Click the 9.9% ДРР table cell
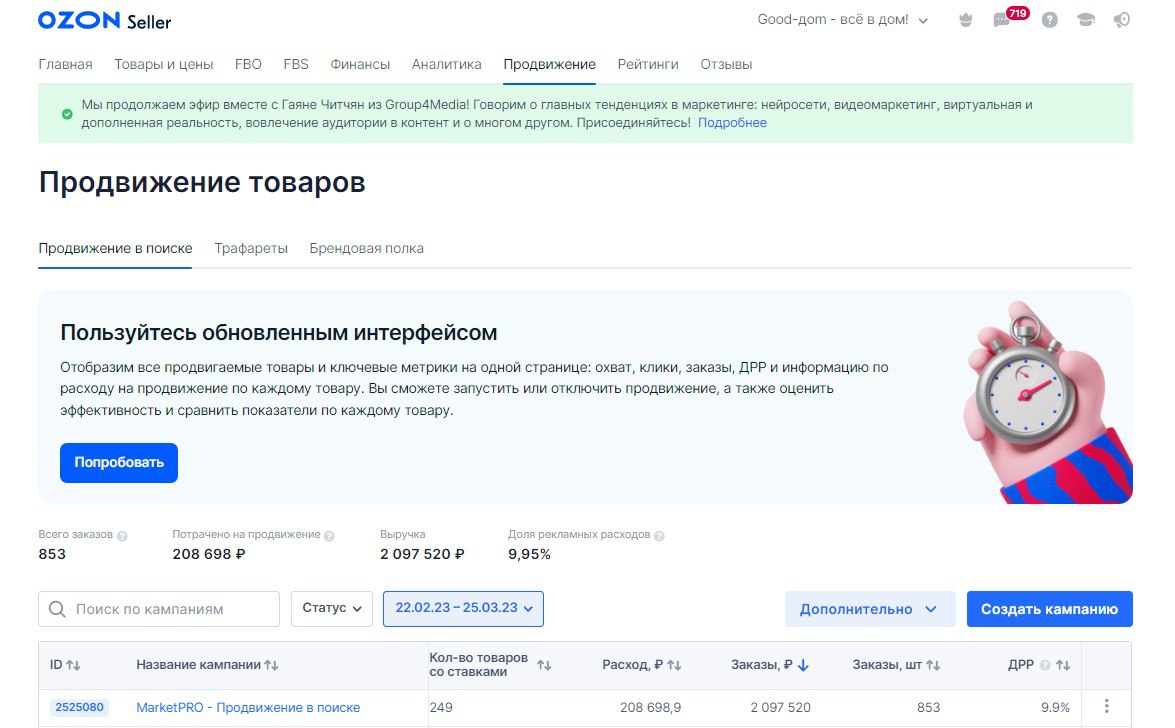The image size is (1175, 728). click(x=1055, y=707)
